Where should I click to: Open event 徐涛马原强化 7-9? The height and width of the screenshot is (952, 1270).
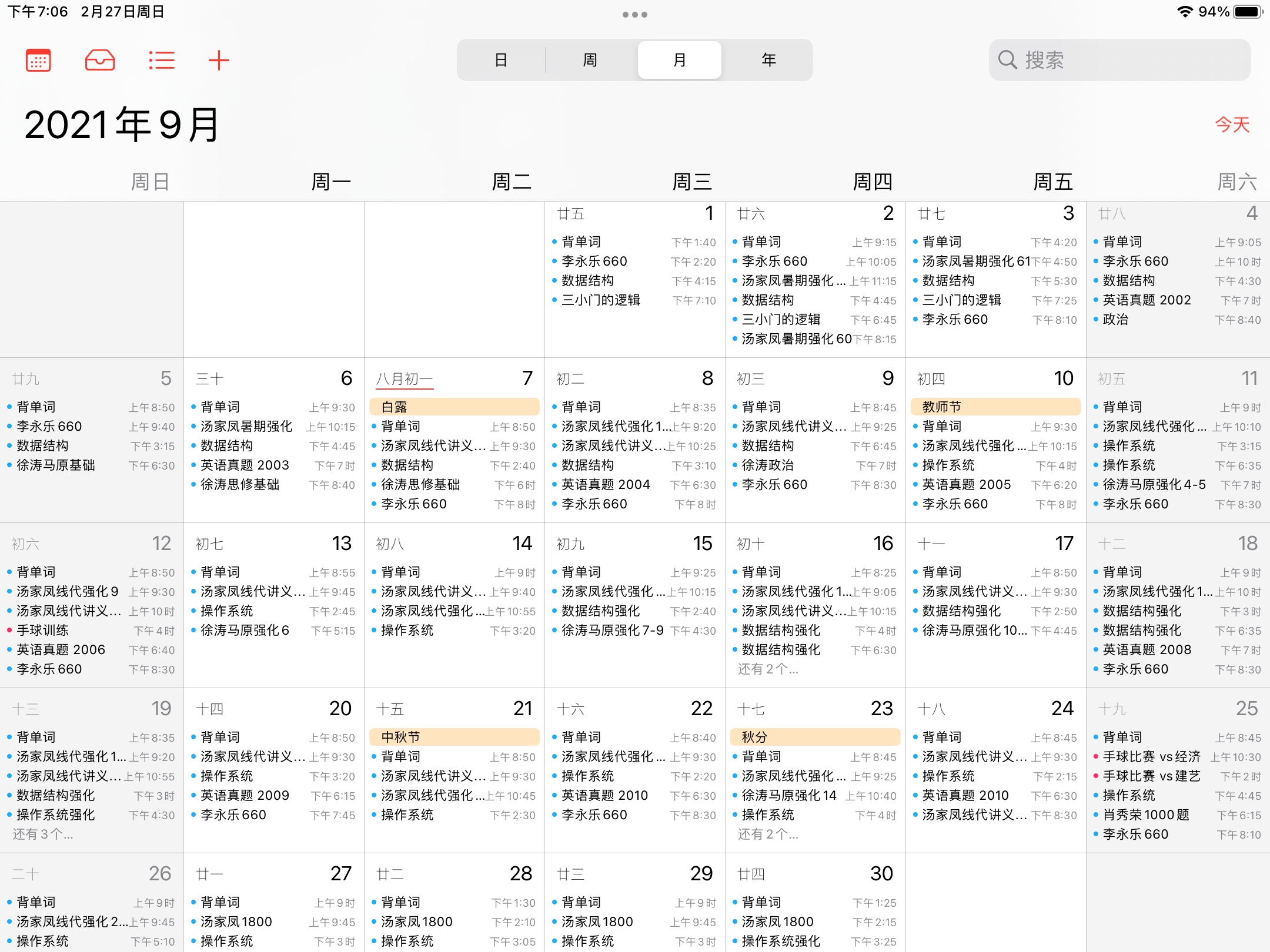click(635, 631)
